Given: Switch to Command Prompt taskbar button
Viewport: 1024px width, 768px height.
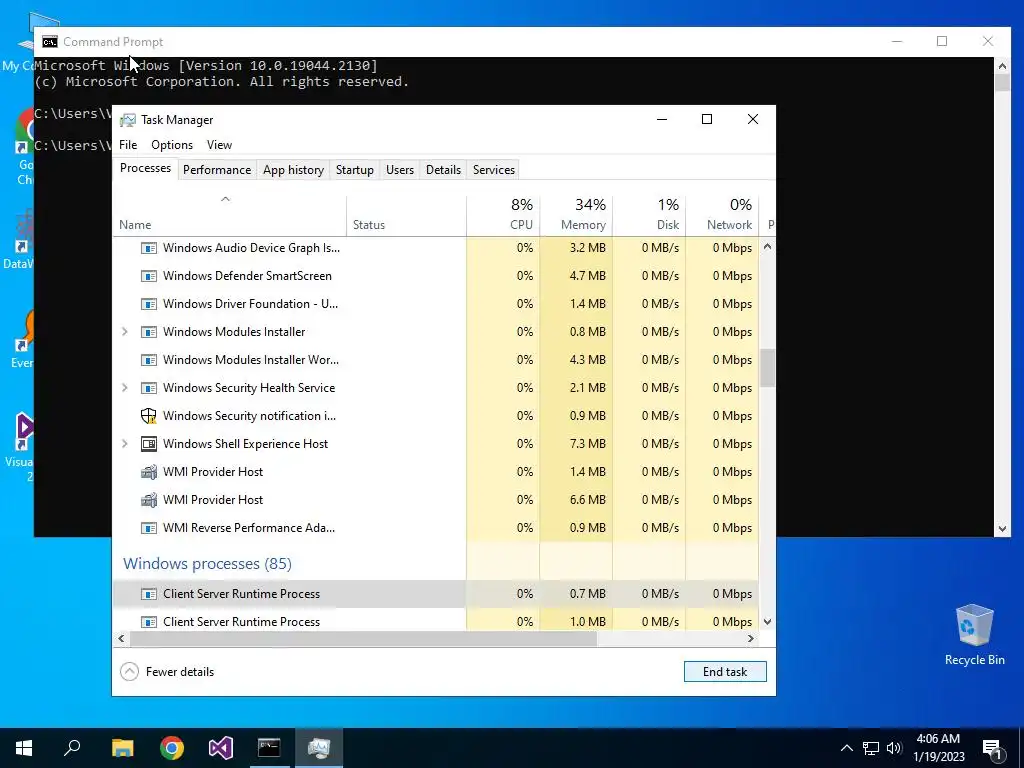Looking at the screenshot, I should (x=269, y=748).
